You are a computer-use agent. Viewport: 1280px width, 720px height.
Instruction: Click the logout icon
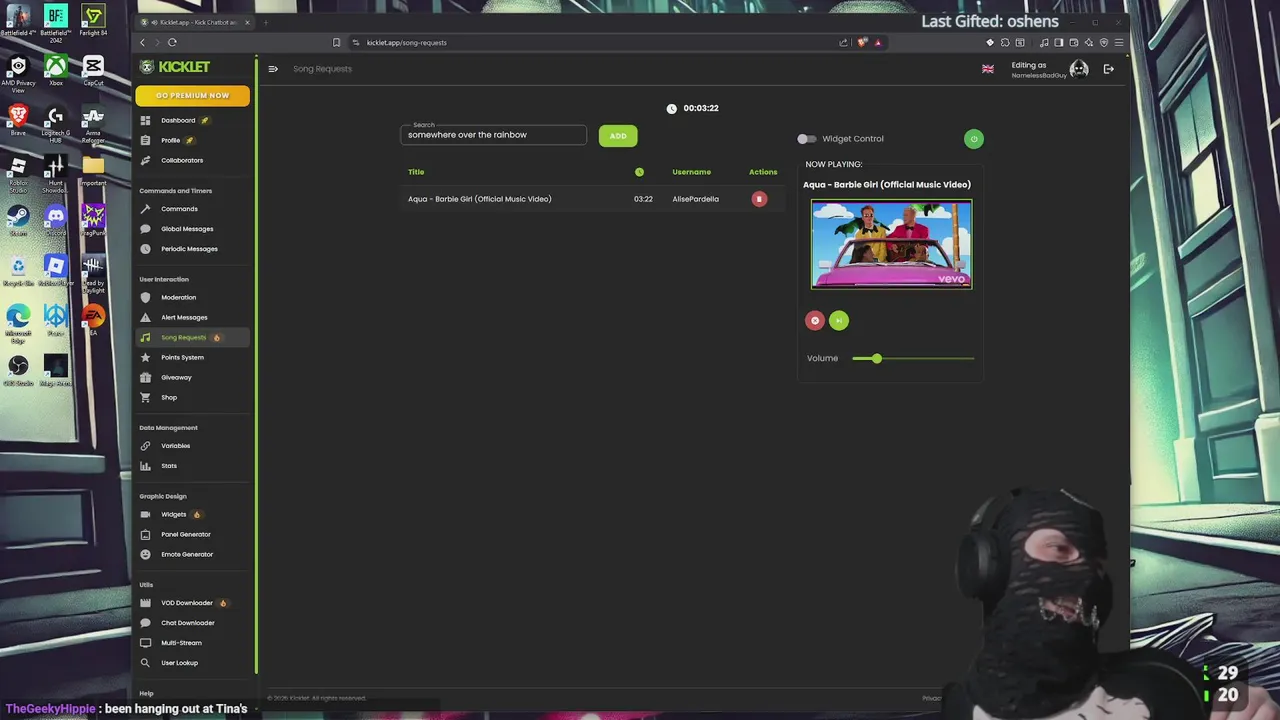[x=1109, y=69]
